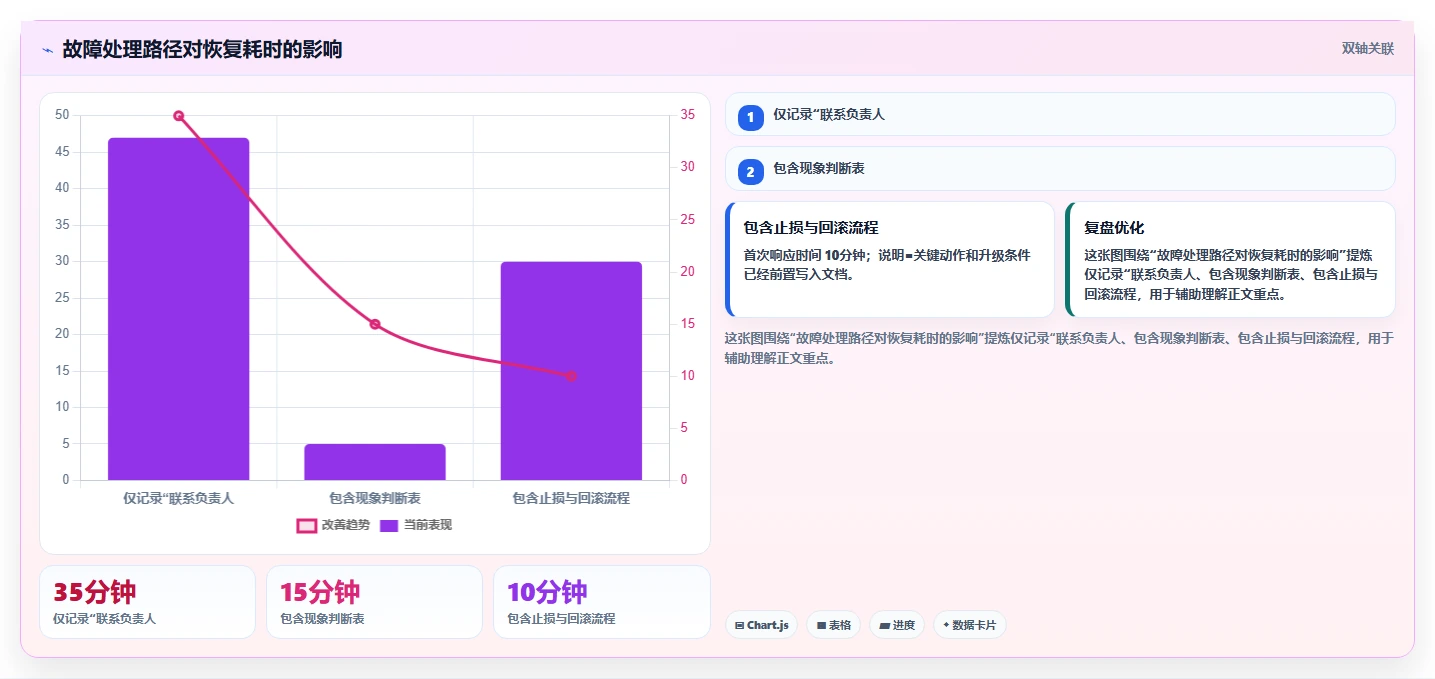Click the 首次响应时间 10分钟 description text
The width and height of the screenshot is (1435, 679).
[x=887, y=264]
